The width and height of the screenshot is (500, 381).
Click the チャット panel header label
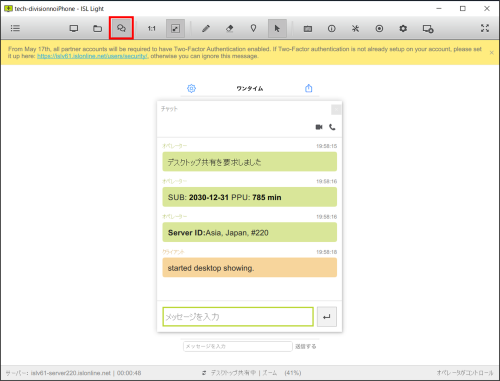(169, 109)
